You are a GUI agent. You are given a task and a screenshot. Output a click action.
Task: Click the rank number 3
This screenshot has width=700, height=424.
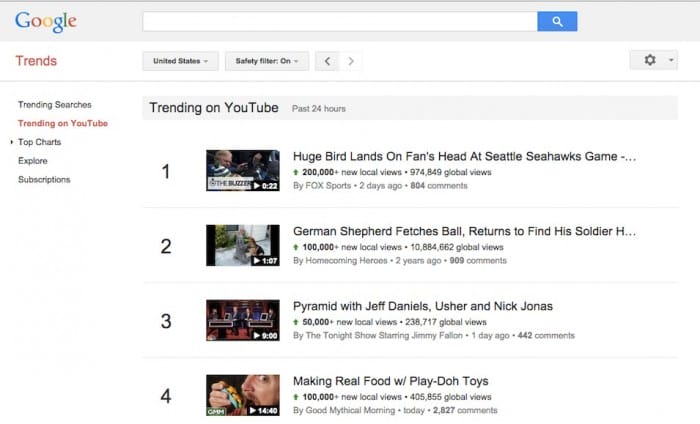point(166,321)
